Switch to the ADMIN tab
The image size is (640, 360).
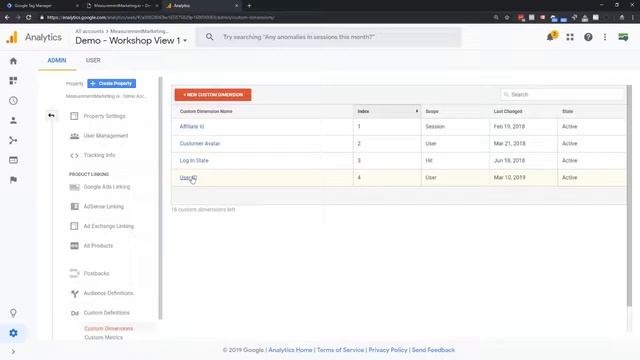pyautogui.click(x=57, y=60)
